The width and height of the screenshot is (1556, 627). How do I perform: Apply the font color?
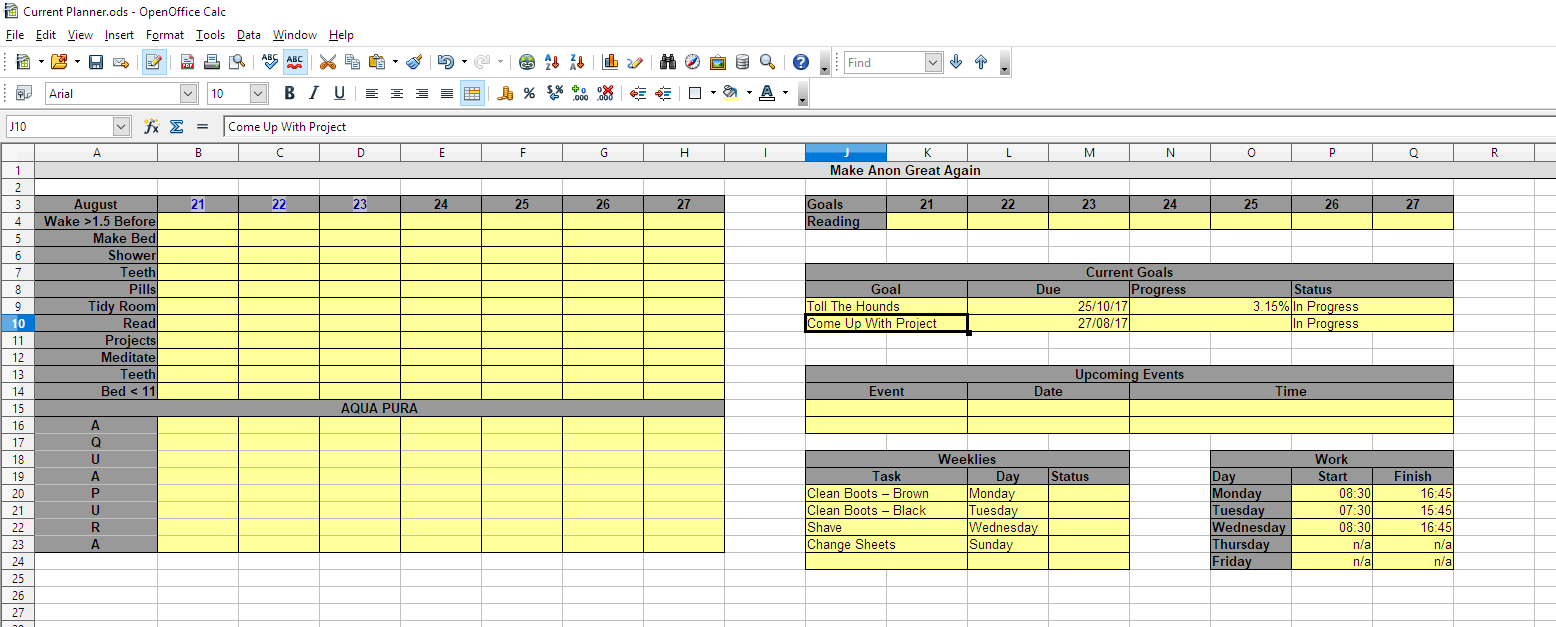point(767,93)
